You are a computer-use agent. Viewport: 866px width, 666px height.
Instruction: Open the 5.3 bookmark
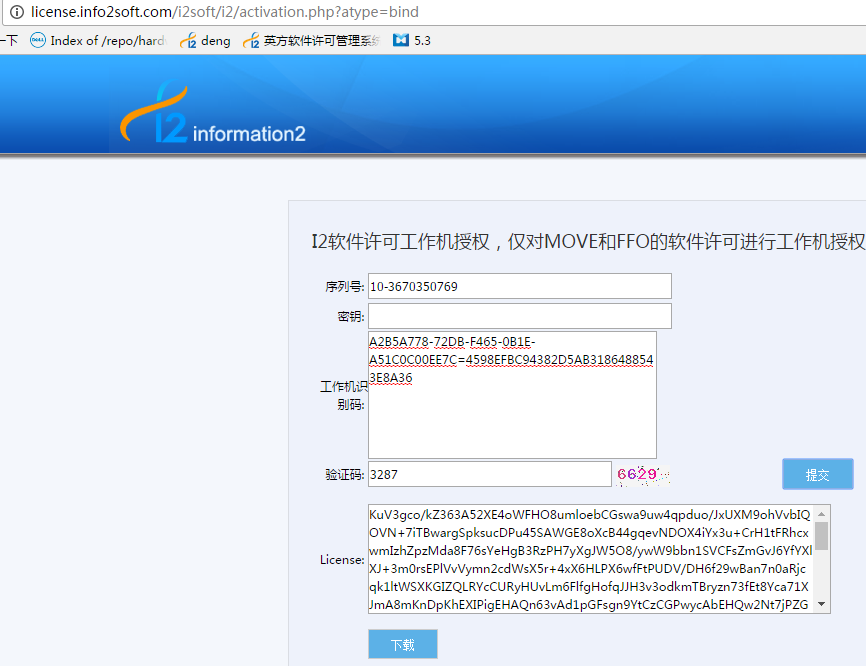click(412, 40)
